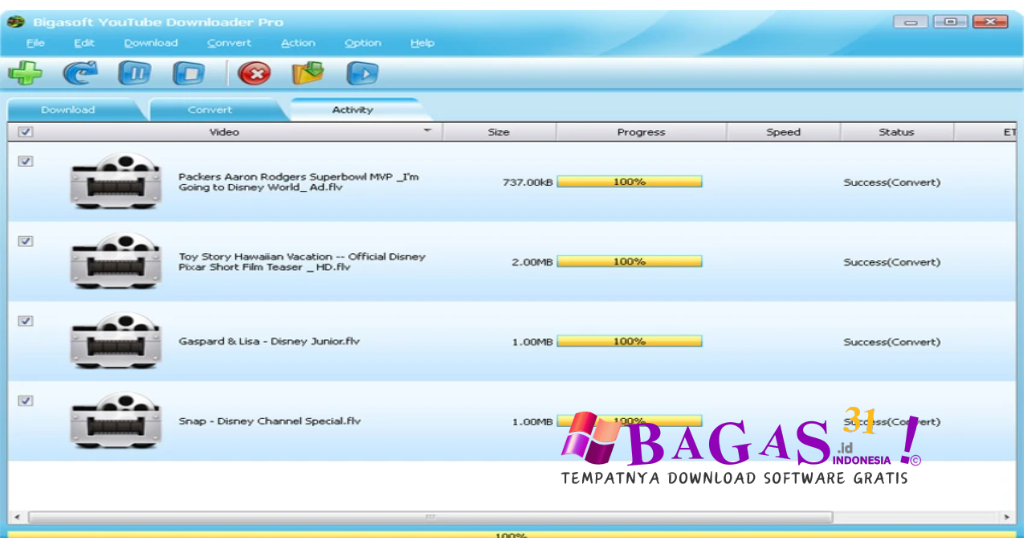Click film reel thumbnail for Gaspard & Lisa

coord(116,341)
